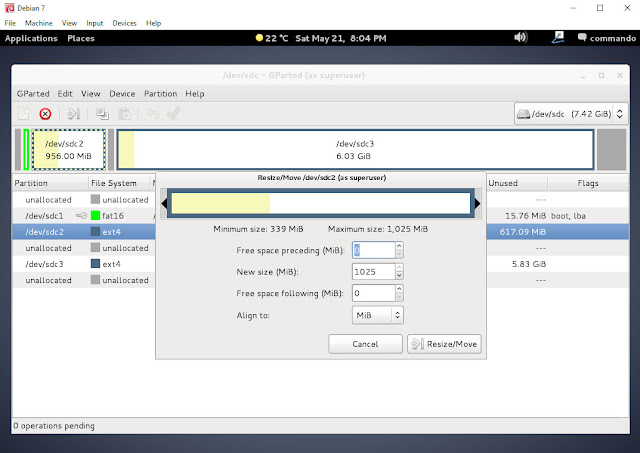Image resolution: width=640 pixels, height=453 pixels.
Task: Select the green sdc1 block in disk map
Action: 26,149
